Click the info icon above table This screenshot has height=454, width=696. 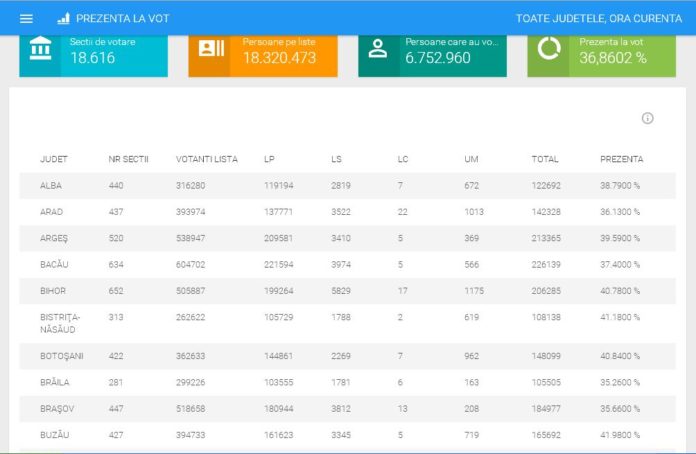point(647,118)
